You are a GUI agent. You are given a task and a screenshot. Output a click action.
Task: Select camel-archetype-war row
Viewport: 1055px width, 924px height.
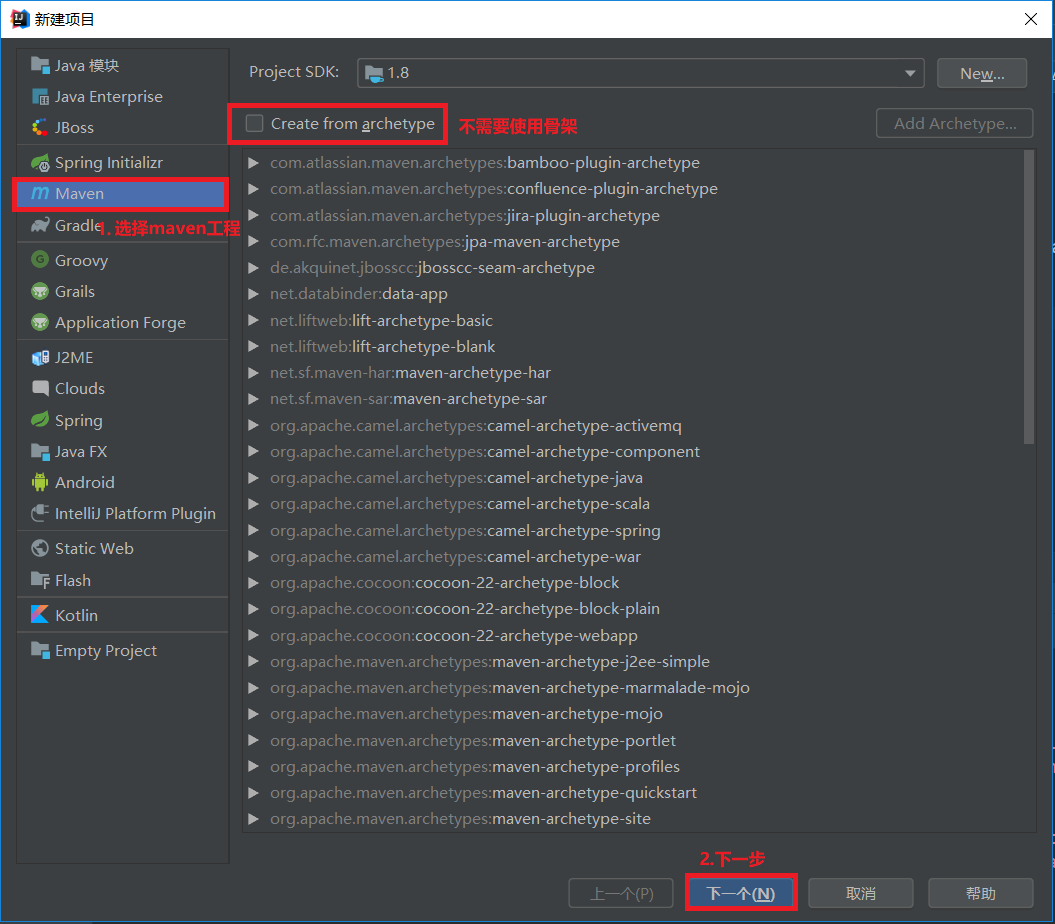[x=632, y=557]
